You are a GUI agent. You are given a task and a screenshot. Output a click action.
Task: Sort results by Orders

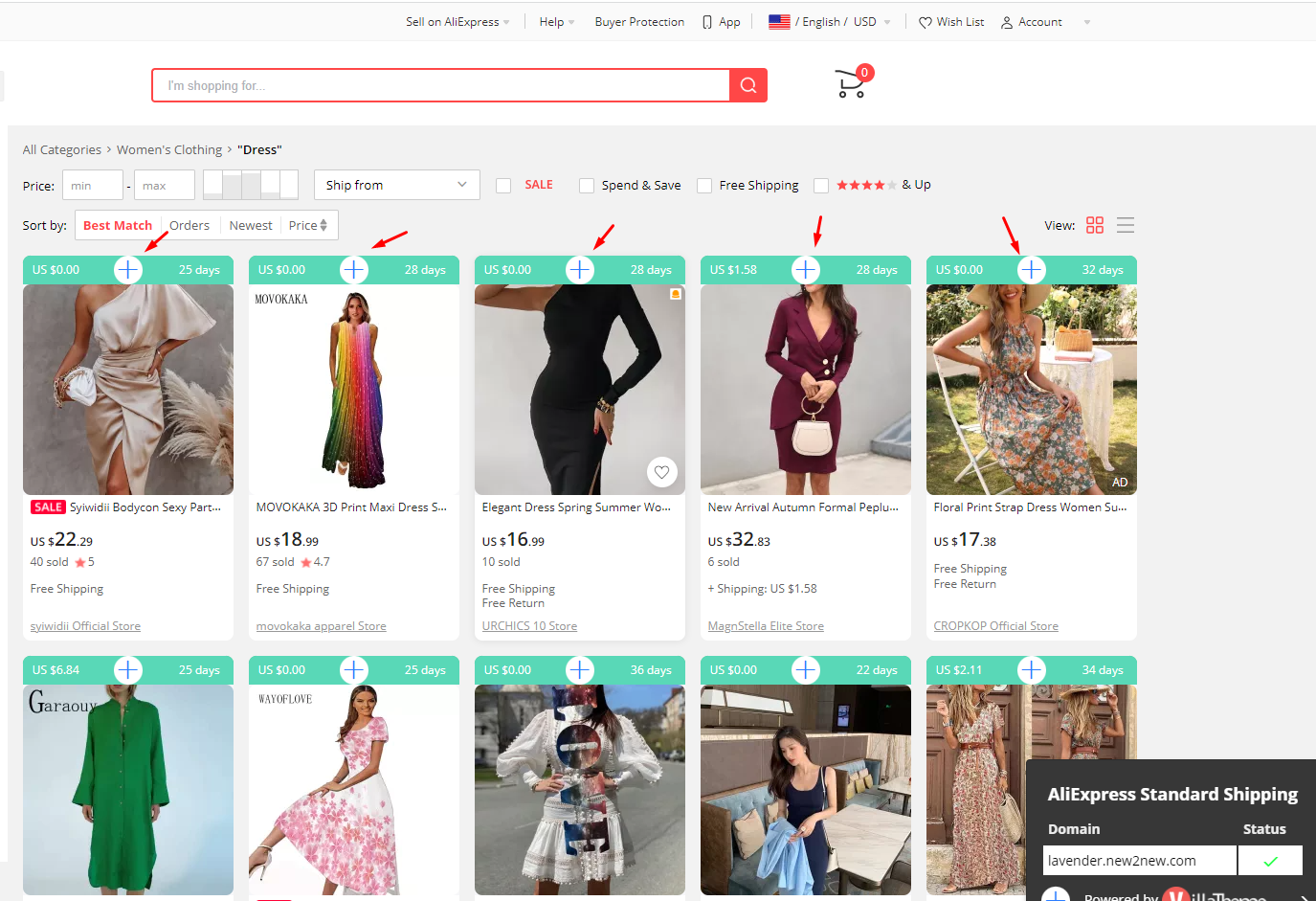coord(190,225)
